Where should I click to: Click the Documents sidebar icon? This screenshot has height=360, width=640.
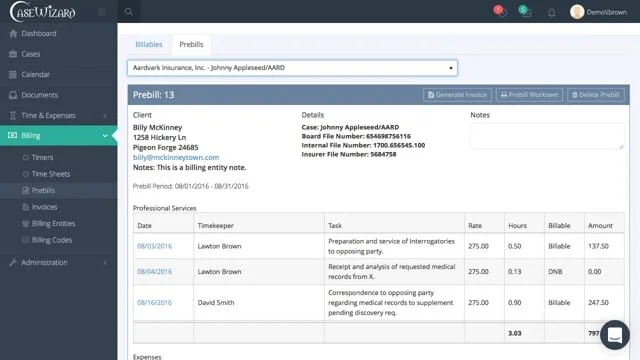coord(13,95)
